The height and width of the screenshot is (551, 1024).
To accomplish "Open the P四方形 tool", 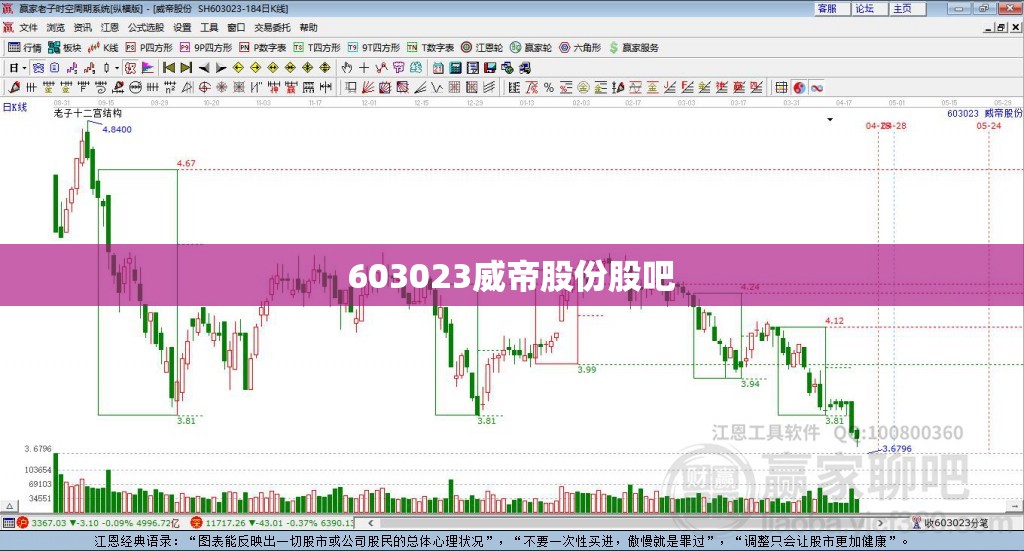I will (149, 47).
